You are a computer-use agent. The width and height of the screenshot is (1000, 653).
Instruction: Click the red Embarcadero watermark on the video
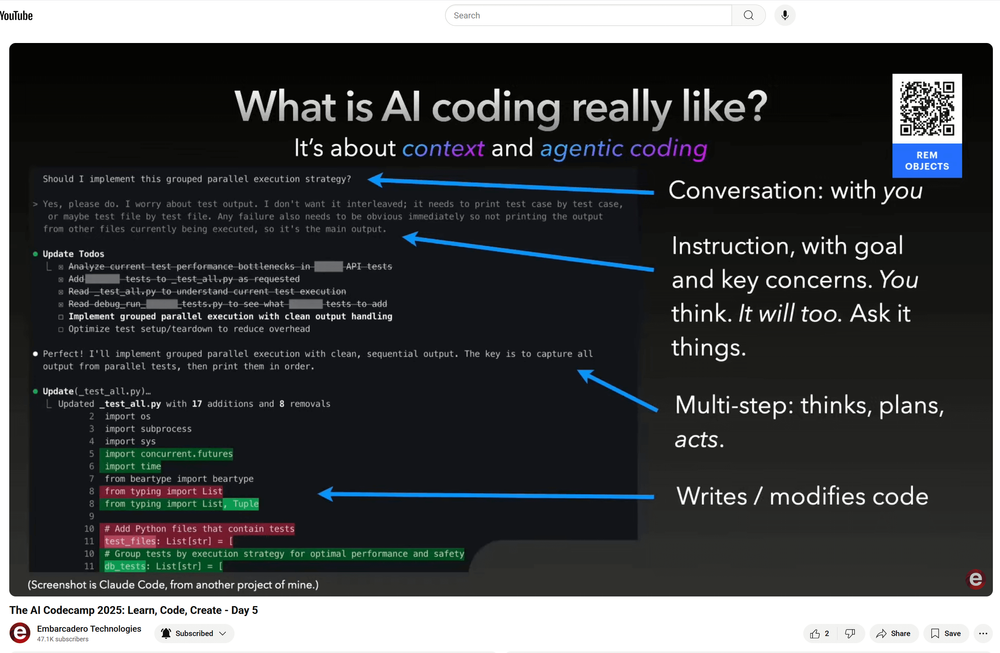pos(975,578)
